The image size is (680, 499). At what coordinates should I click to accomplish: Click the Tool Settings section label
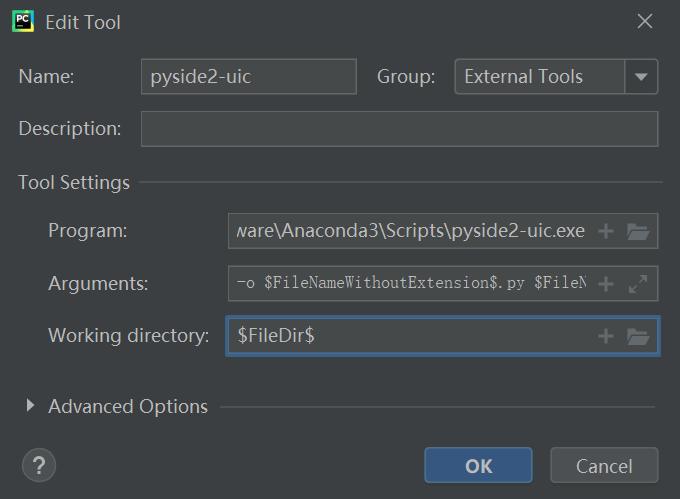(x=74, y=183)
